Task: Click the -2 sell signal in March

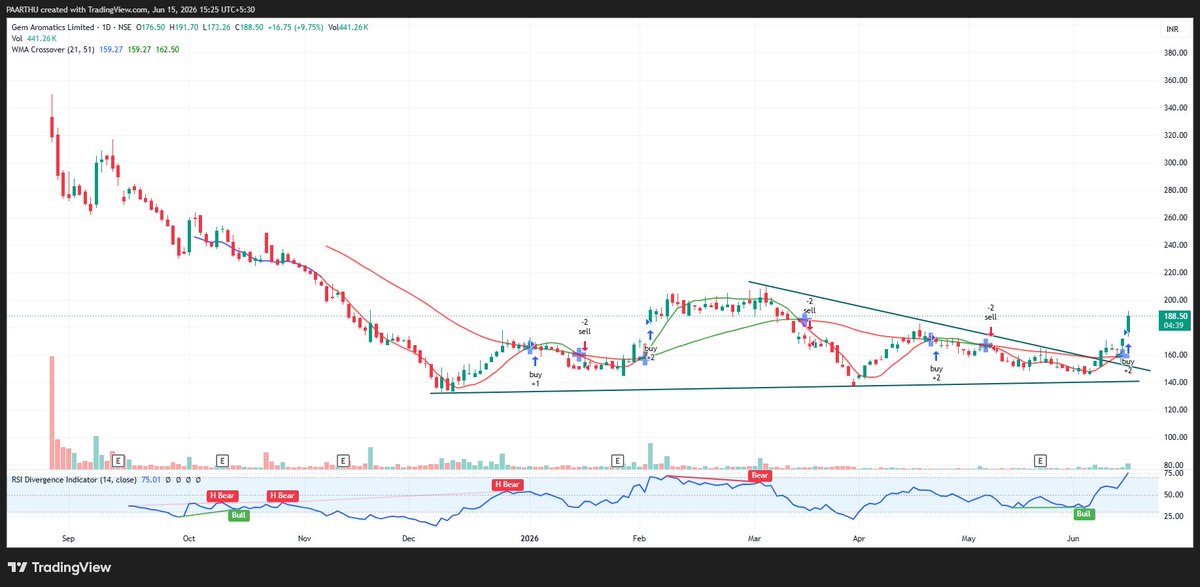Action: [x=809, y=305]
